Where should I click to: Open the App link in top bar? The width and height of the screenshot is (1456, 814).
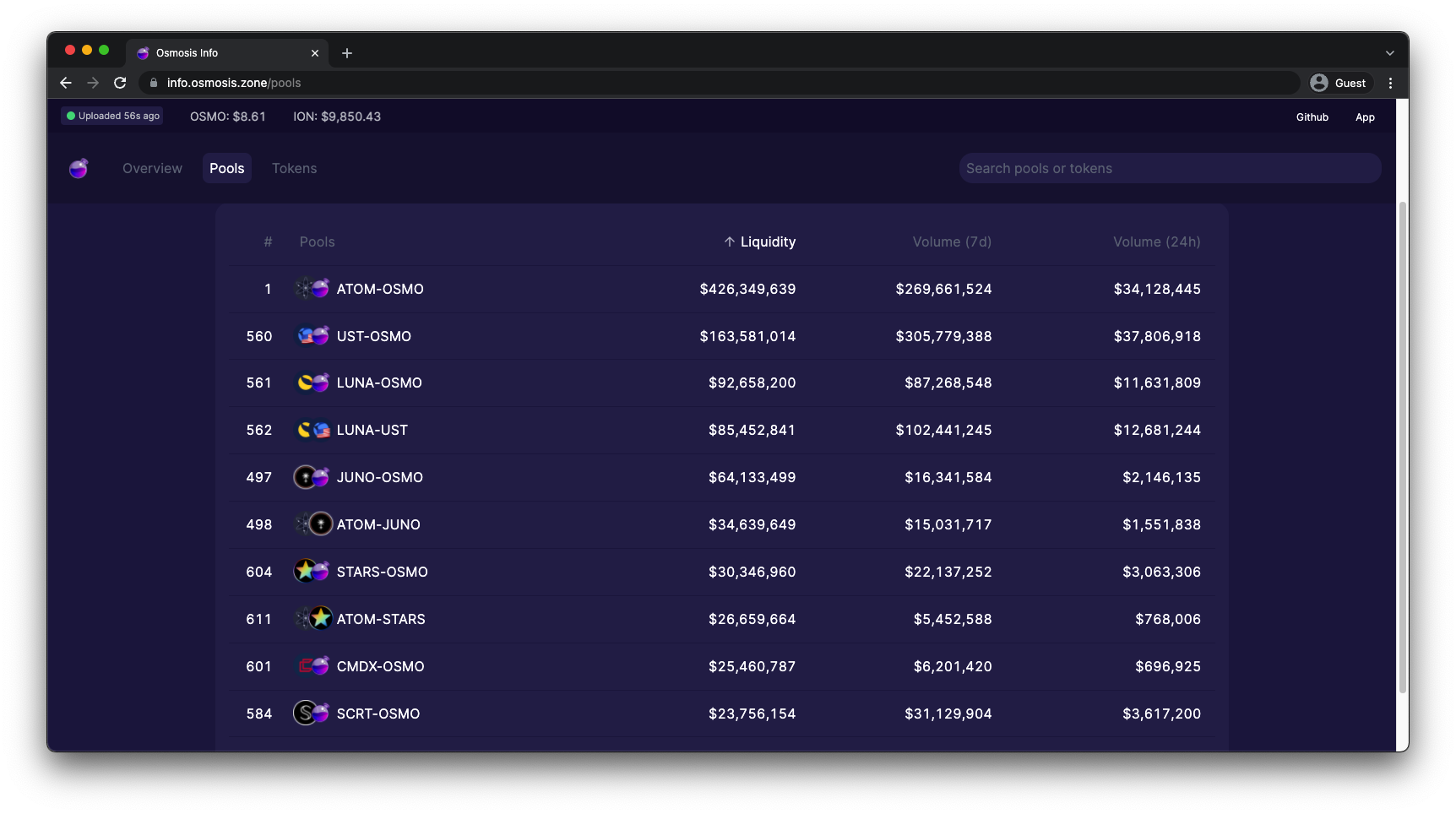point(1365,117)
